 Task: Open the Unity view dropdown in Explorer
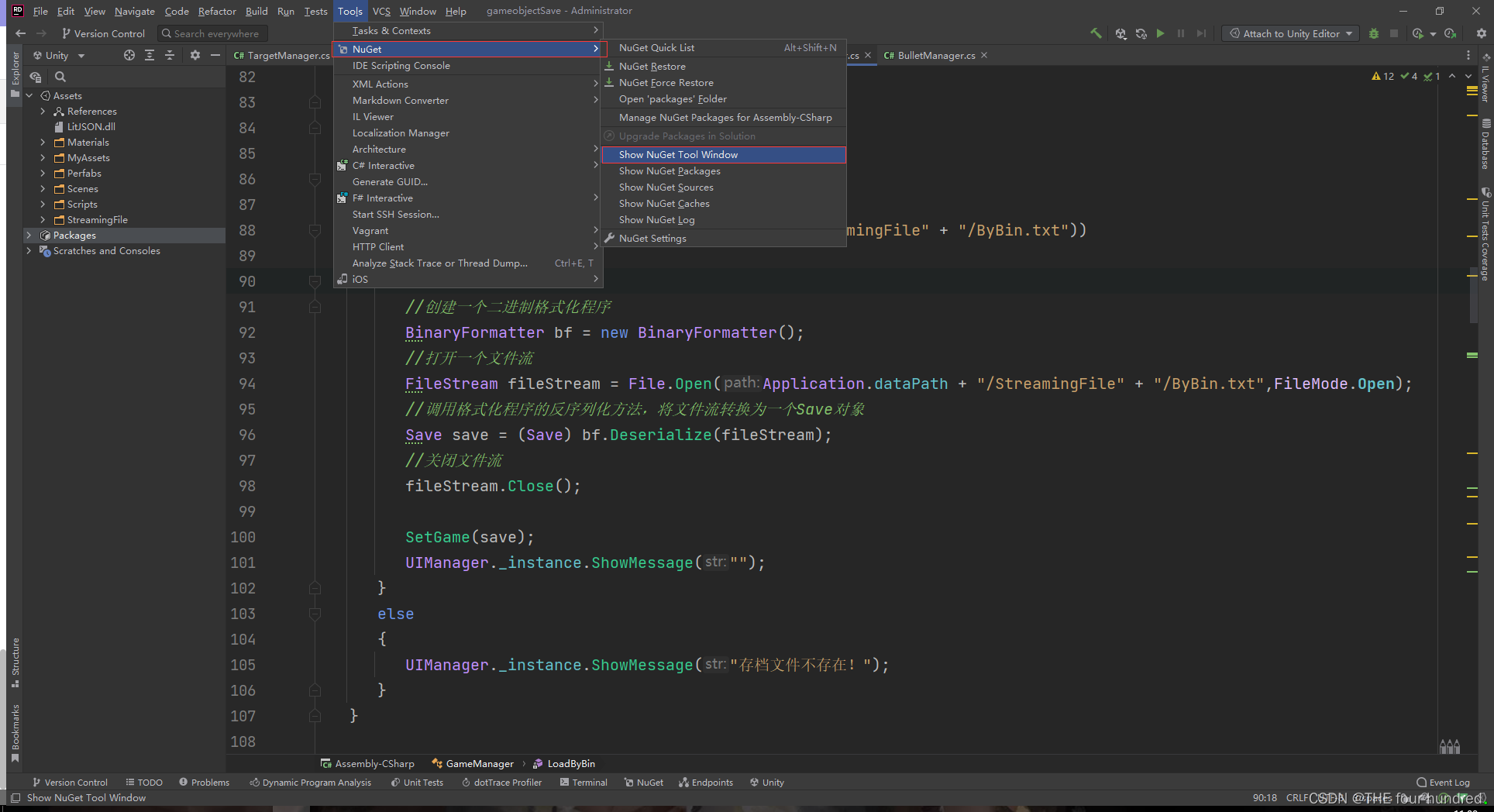pos(58,55)
